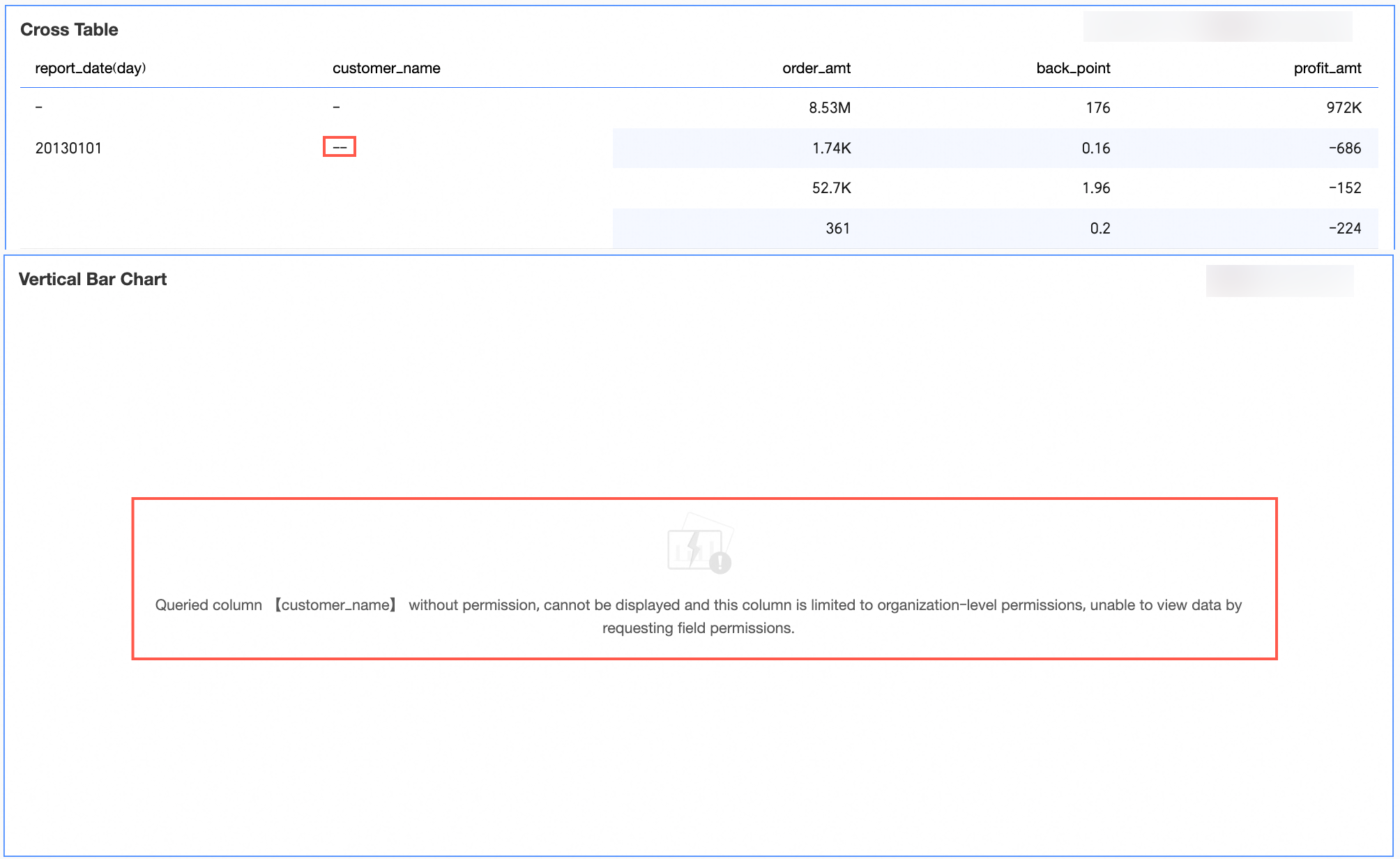Click the Cross Table title
The height and width of the screenshot is (859, 1400).
click(x=69, y=29)
